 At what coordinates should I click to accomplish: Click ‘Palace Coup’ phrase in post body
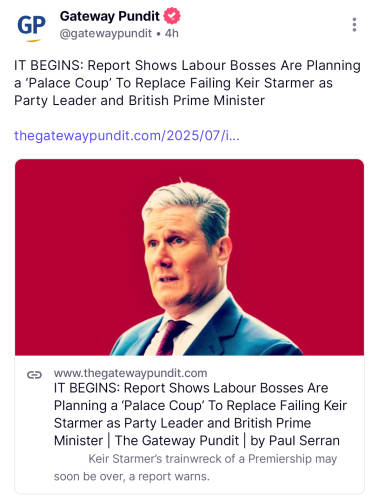(x=70, y=83)
